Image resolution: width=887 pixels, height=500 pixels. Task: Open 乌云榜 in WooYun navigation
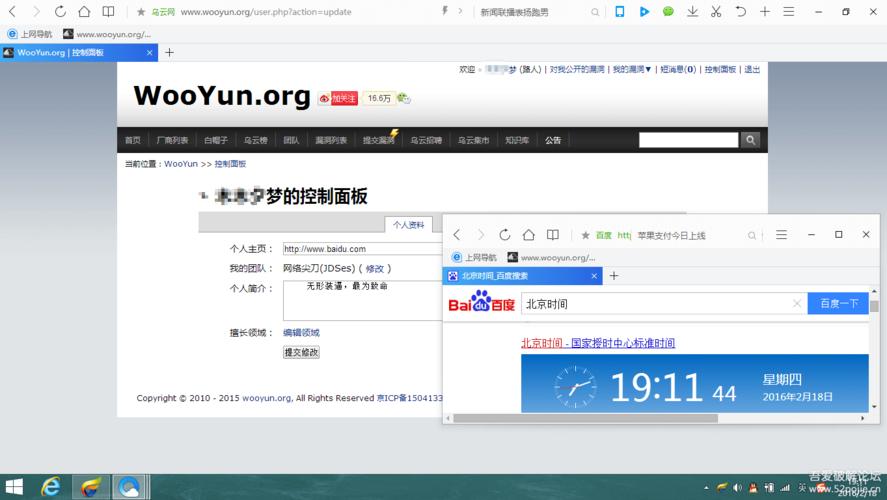pos(256,140)
